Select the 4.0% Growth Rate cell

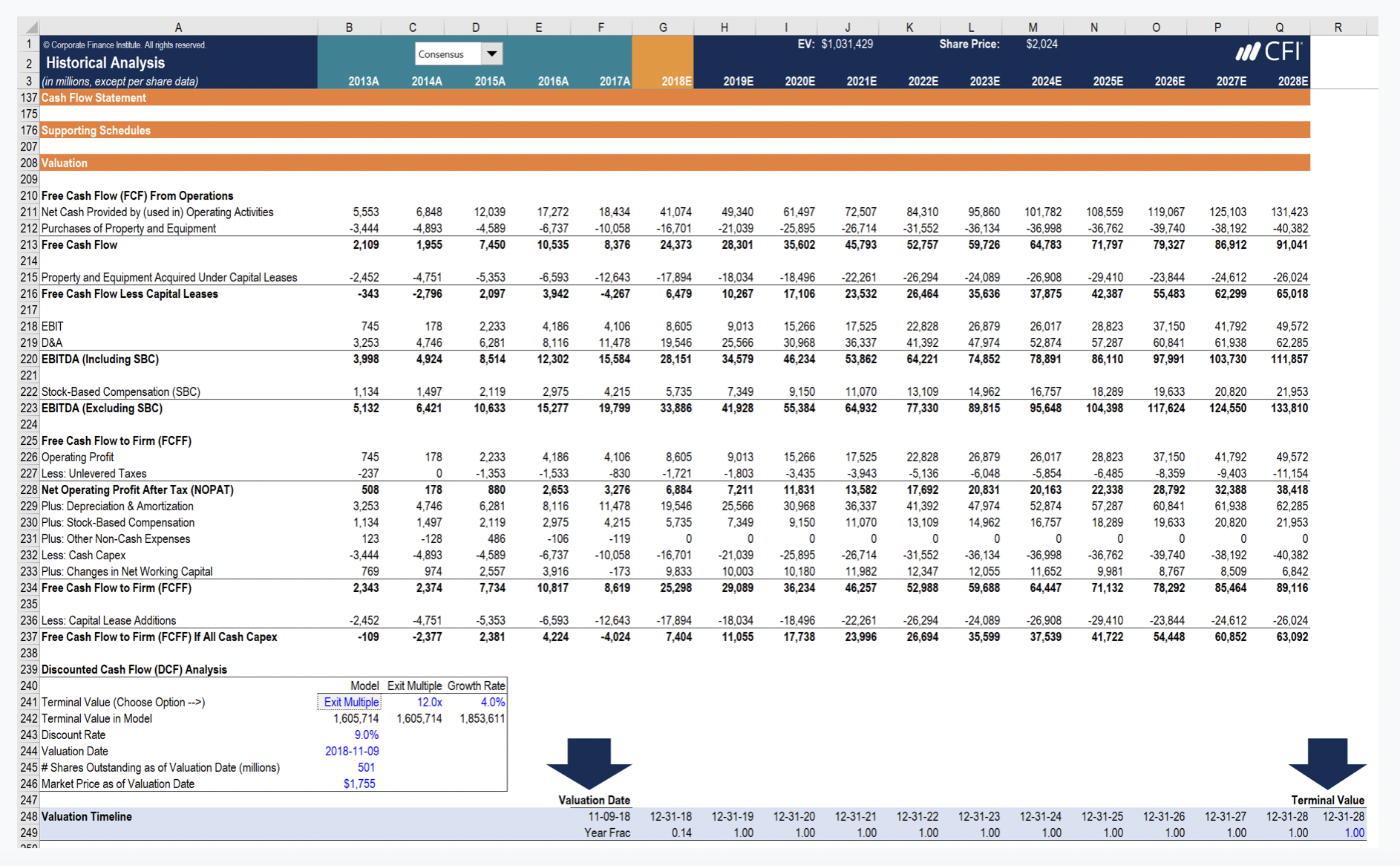[x=492, y=702]
